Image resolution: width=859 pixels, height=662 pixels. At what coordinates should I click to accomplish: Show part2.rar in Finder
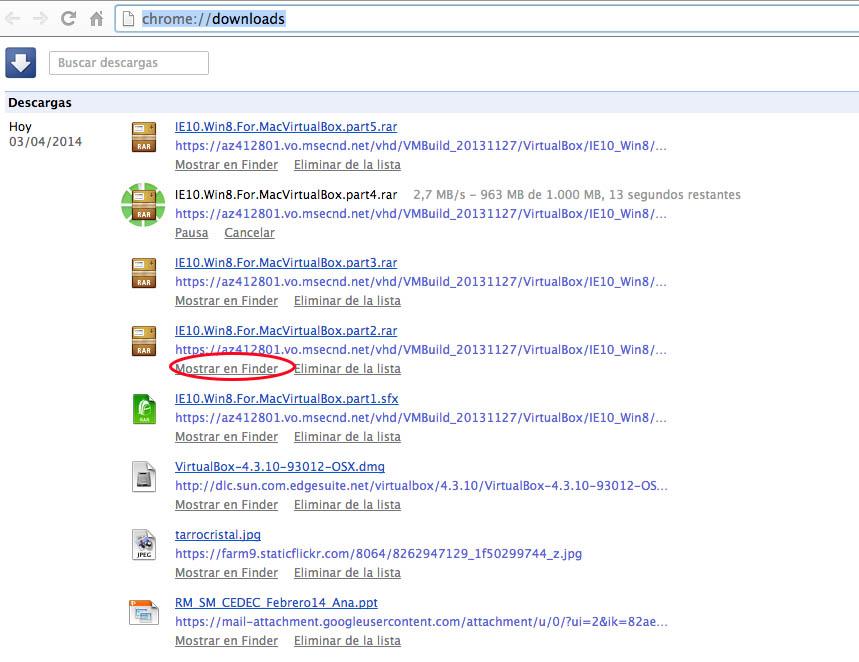[226, 369]
